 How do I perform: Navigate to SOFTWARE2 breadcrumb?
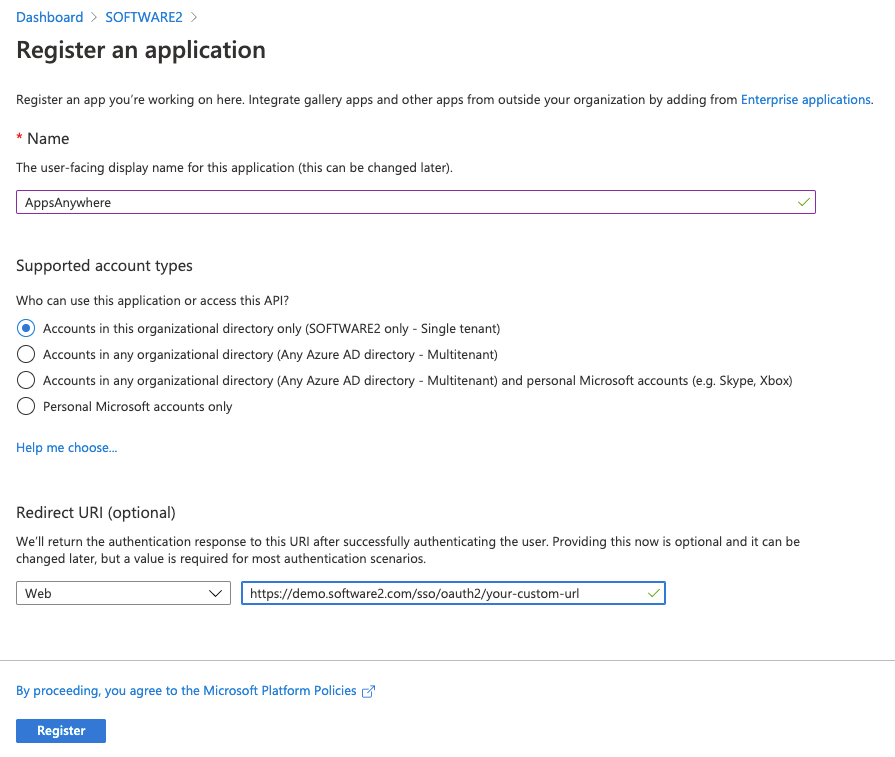144,17
